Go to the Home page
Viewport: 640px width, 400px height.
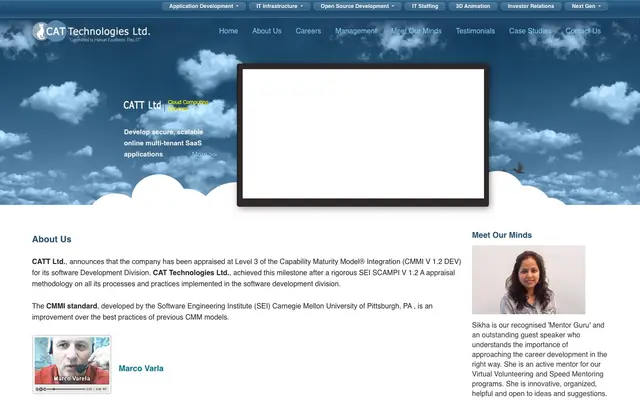coord(228,31)
